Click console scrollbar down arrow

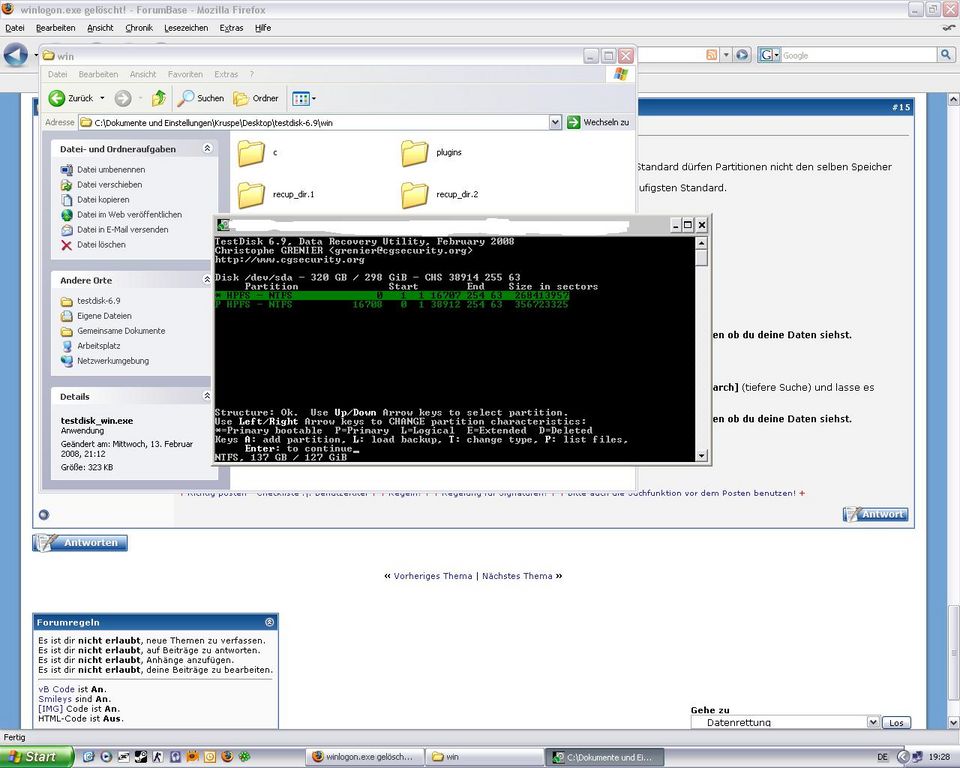click(x=702, y=455)
